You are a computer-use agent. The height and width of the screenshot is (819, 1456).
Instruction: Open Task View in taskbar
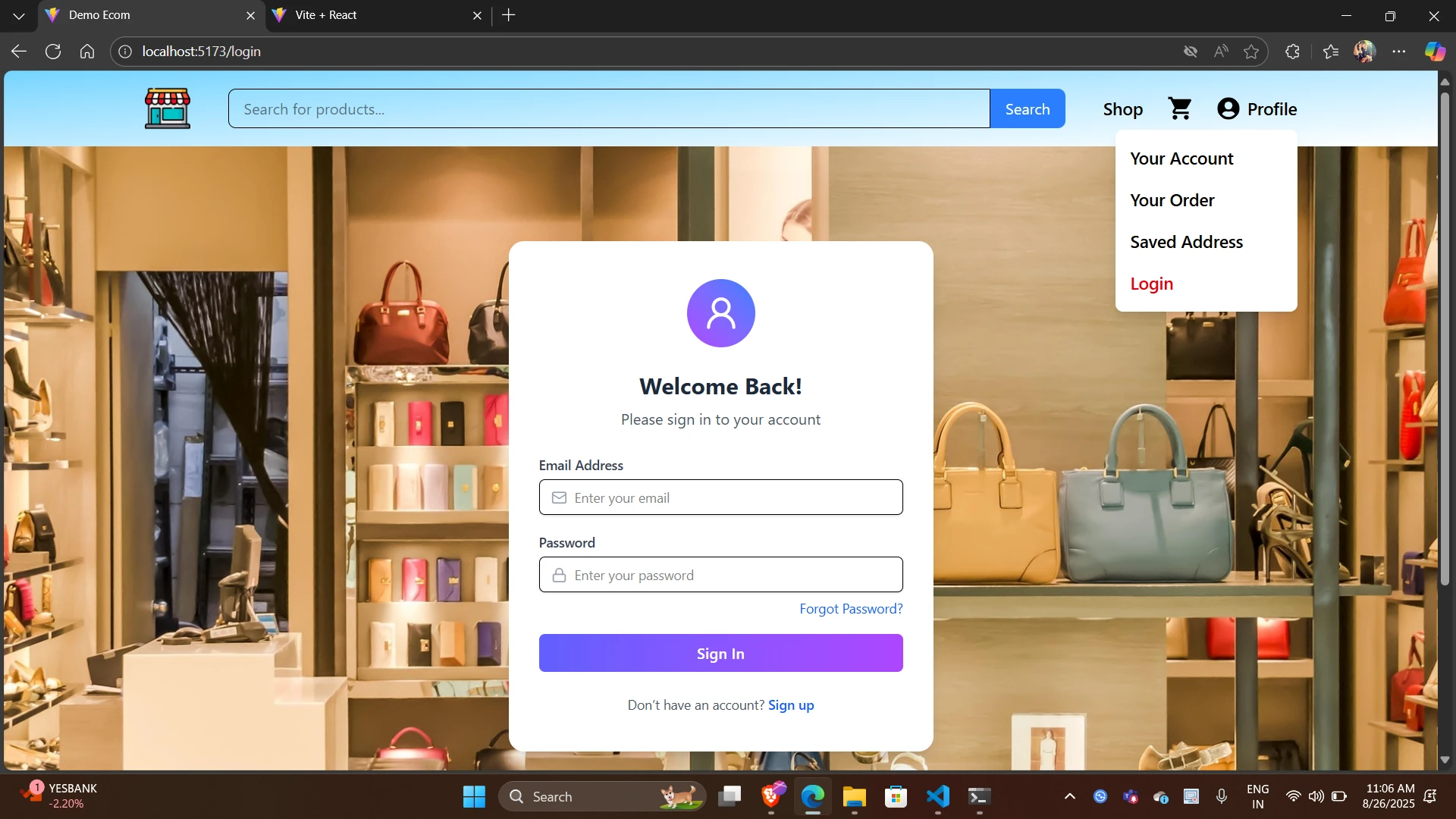(x=730, y=796)
